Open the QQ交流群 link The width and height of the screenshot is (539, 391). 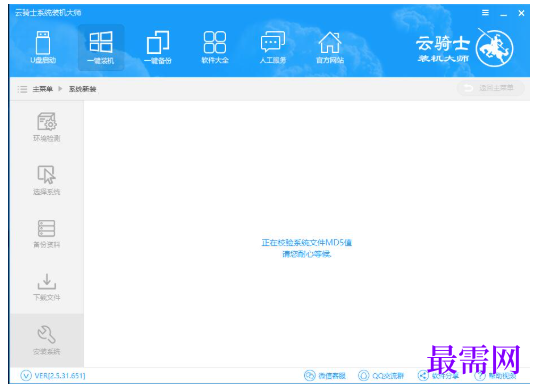tap(381, 376)
